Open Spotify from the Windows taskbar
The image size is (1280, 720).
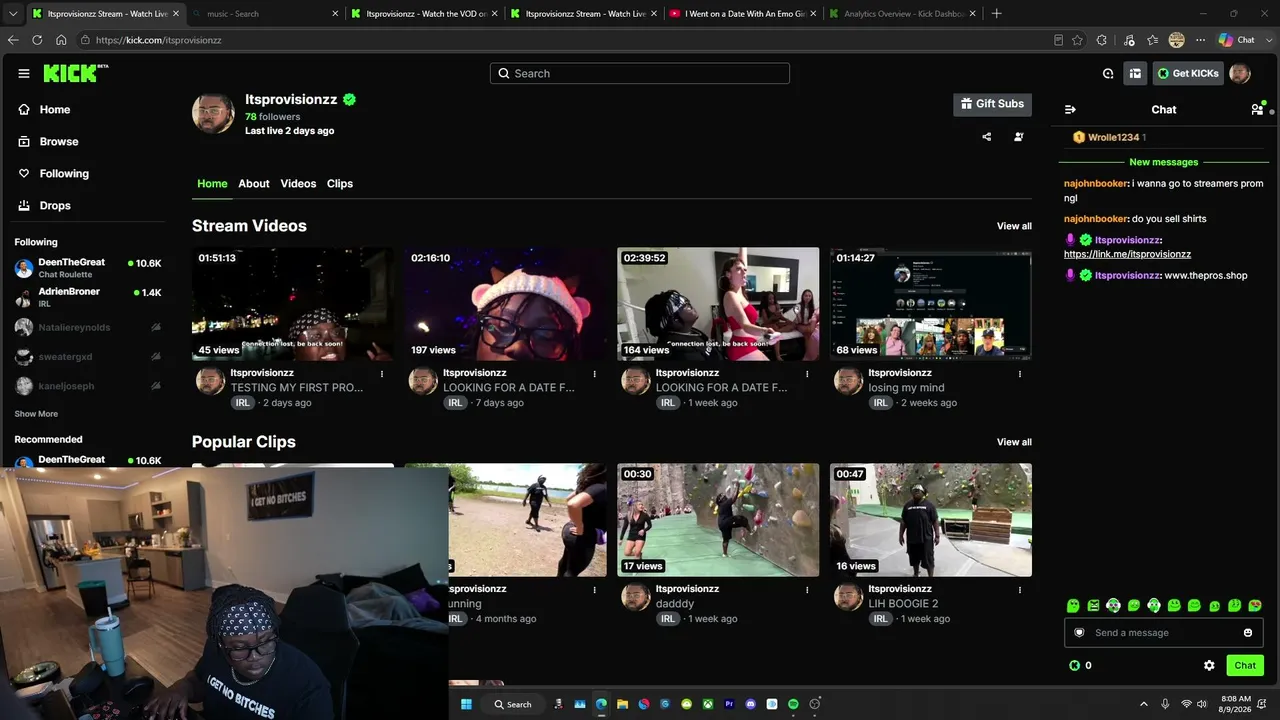pyautogui.click(x=794, y=704)
